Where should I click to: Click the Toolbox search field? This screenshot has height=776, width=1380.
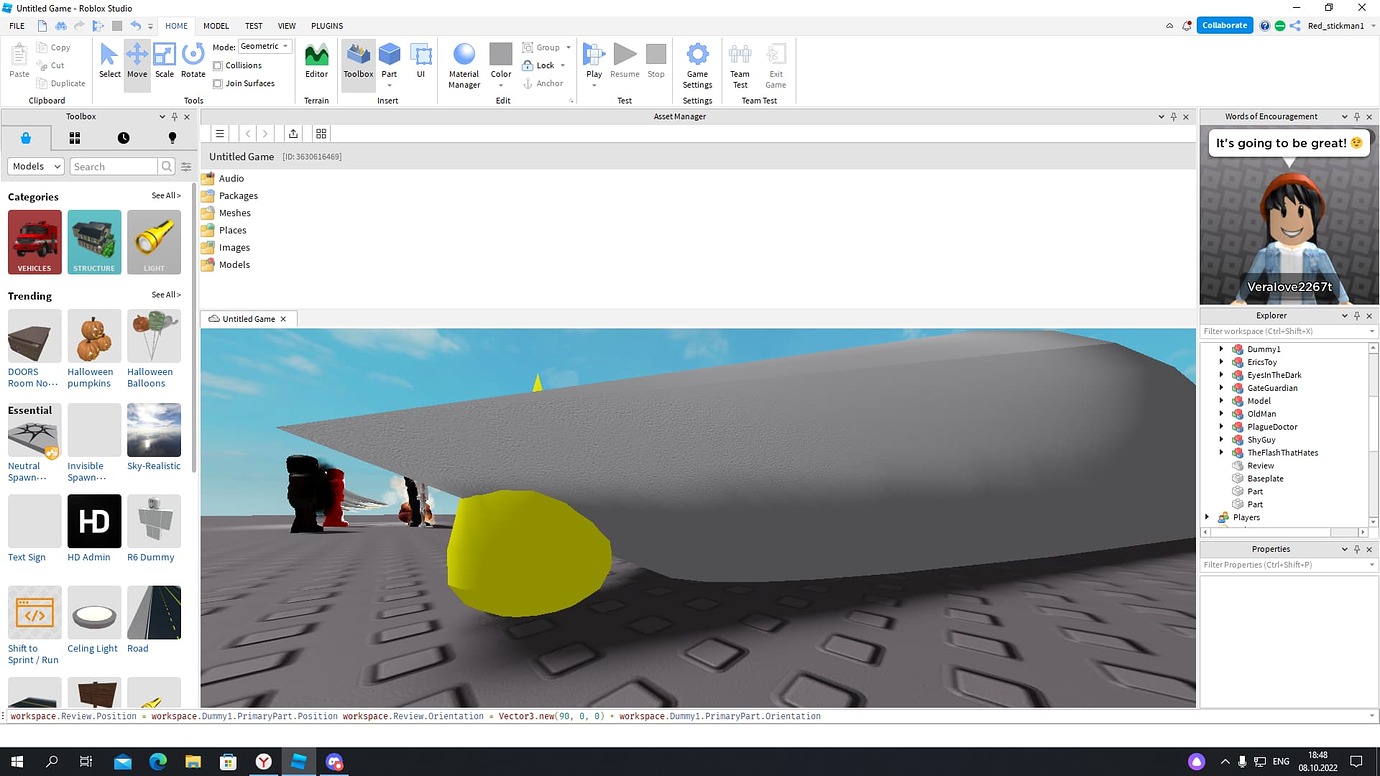point(113,165)
